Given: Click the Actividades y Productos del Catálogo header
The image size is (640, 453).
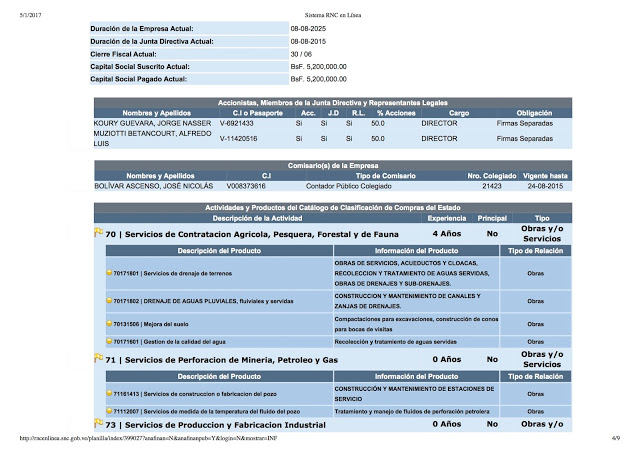Looking at the screenshot, I should [333, 208].
